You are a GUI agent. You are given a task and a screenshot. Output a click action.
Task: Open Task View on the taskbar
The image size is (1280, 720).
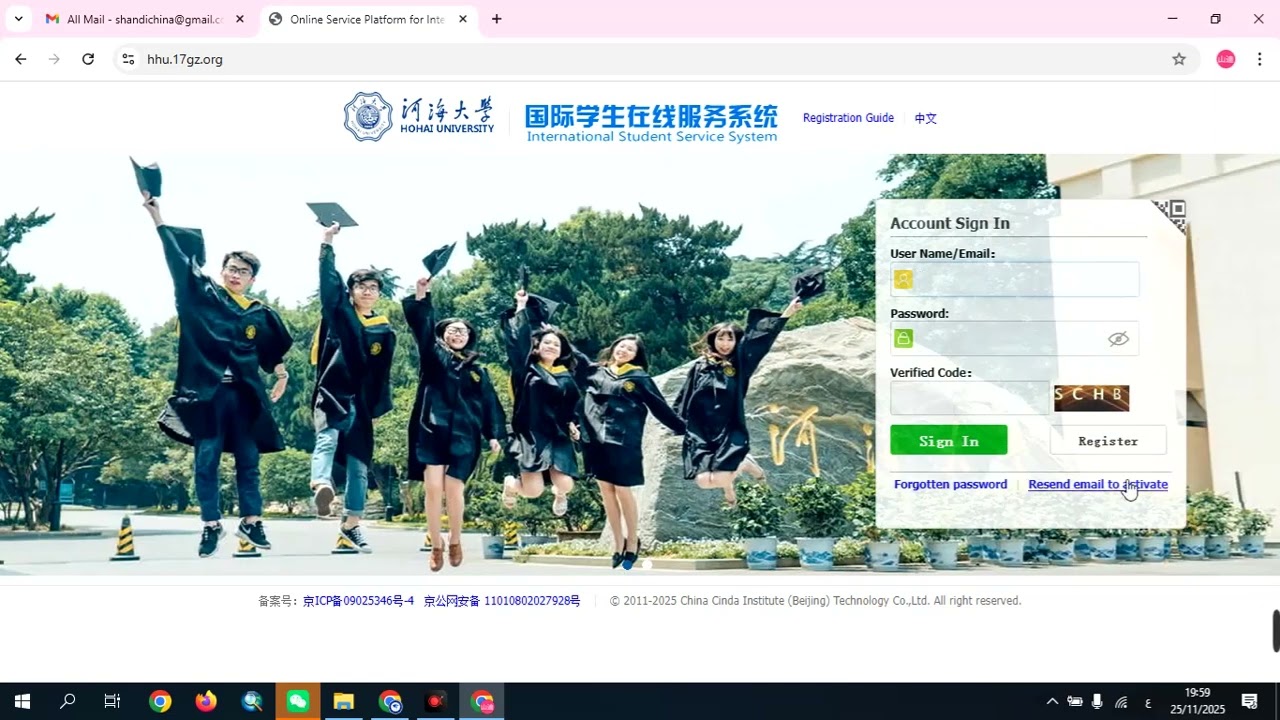pyautogui.click(x=112, y=701)
